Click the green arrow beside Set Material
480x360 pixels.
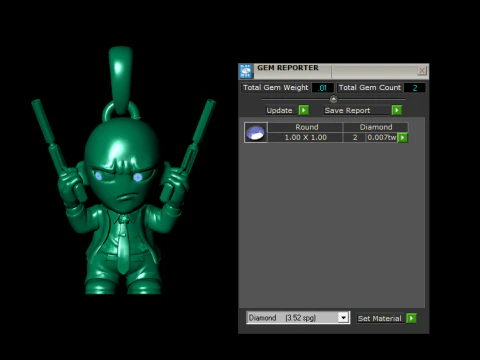pyautogui.click(x=412, y=318)
